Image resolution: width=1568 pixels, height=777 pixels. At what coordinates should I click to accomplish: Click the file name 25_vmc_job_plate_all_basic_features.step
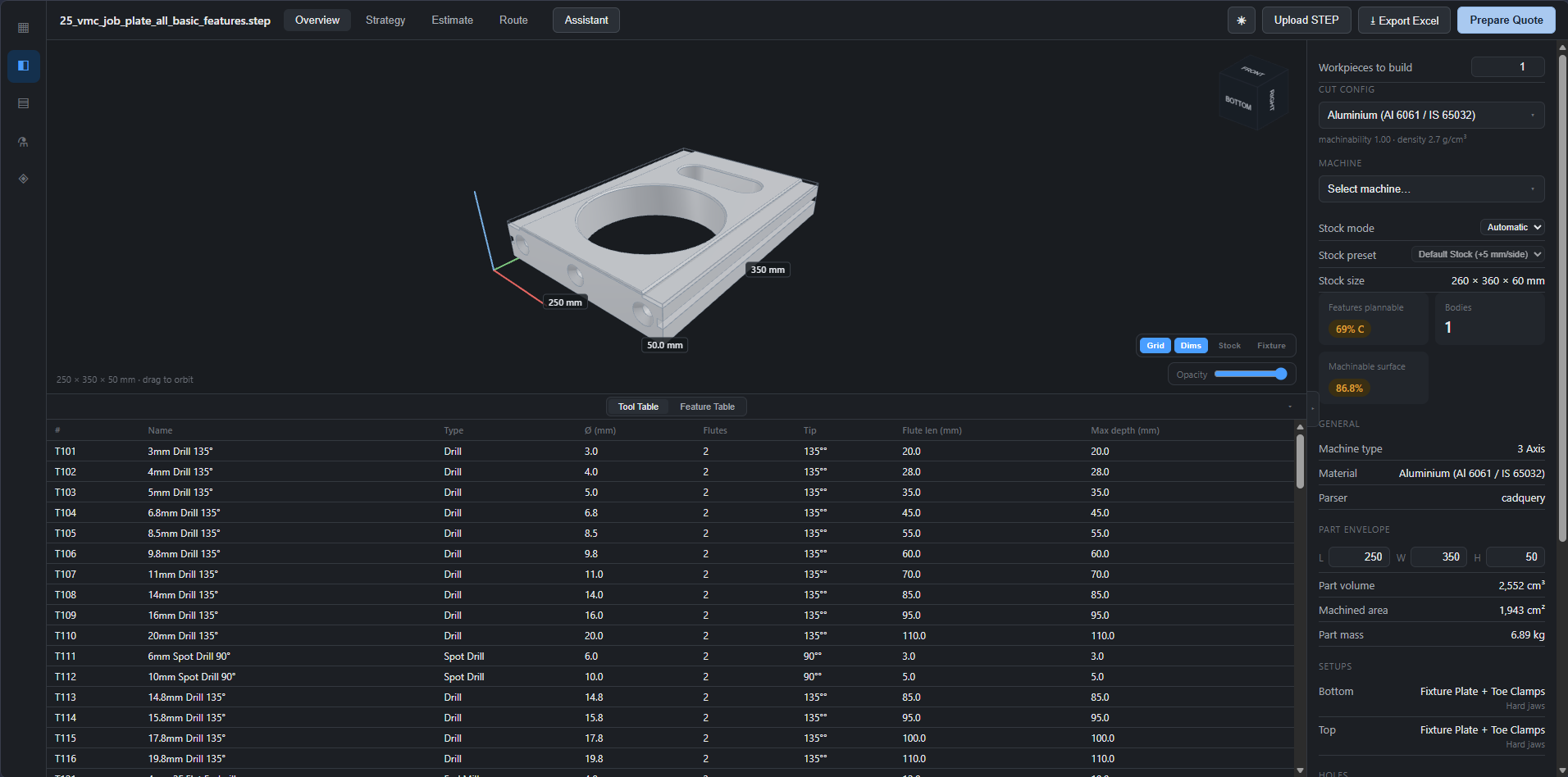tap(165, 20)
